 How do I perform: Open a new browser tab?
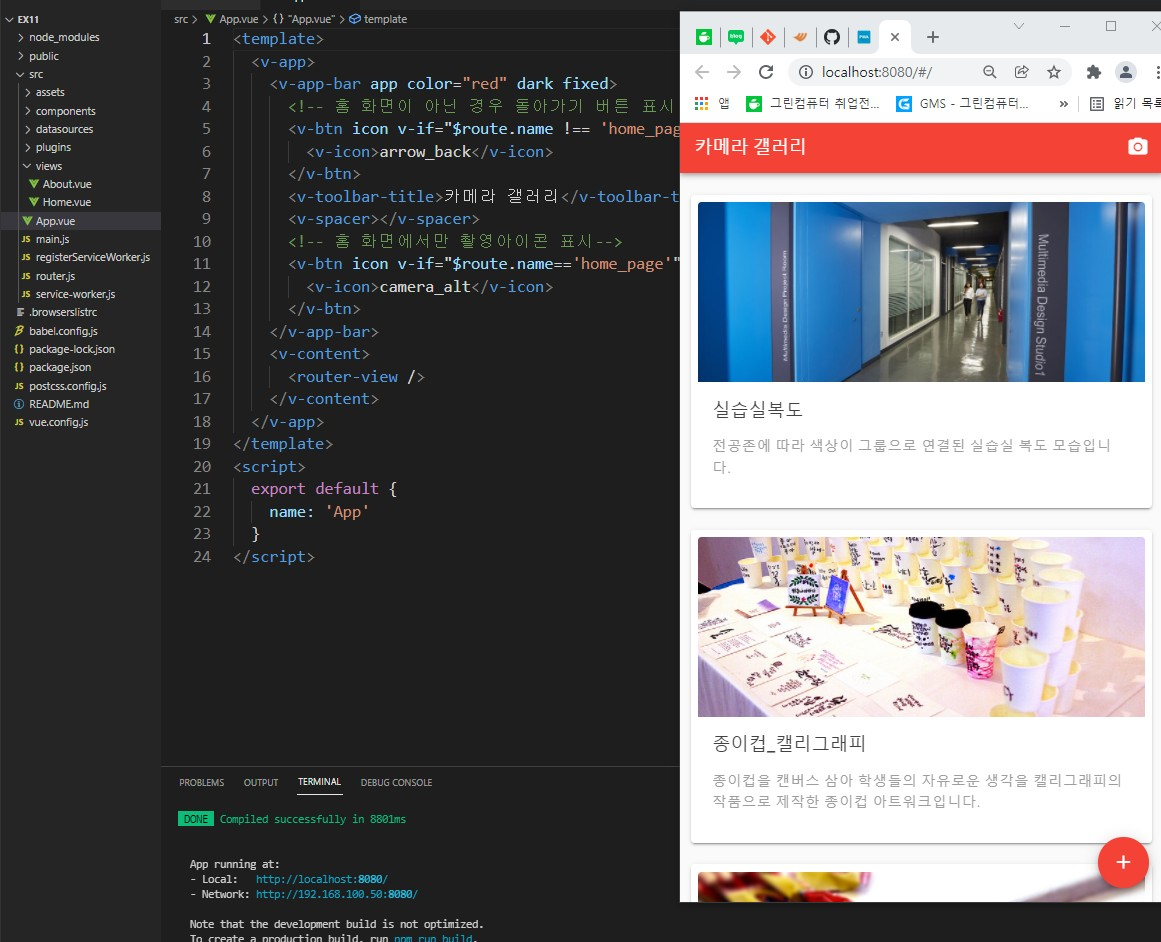pyautogui.click(x=932, y=37)
